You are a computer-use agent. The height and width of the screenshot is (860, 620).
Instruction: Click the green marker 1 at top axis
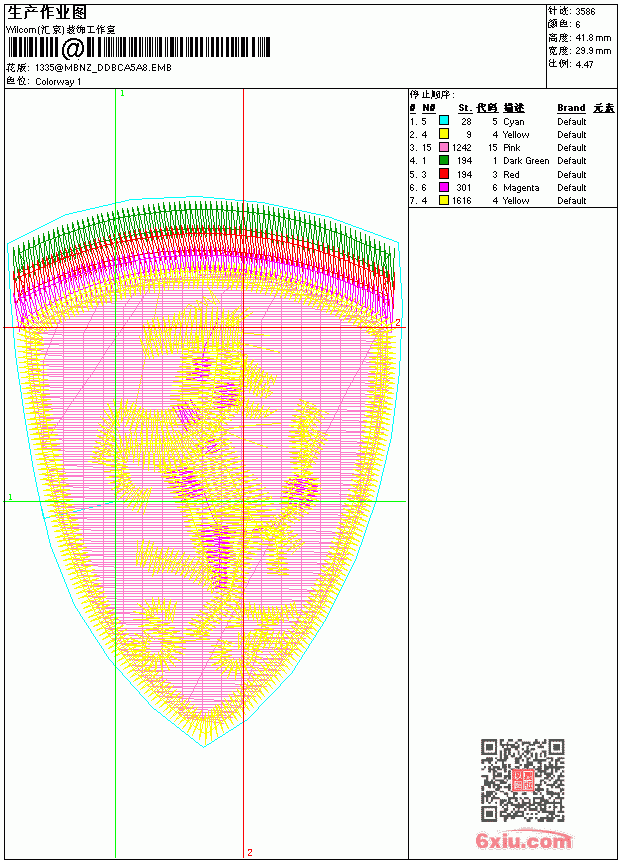pos(122,93)
